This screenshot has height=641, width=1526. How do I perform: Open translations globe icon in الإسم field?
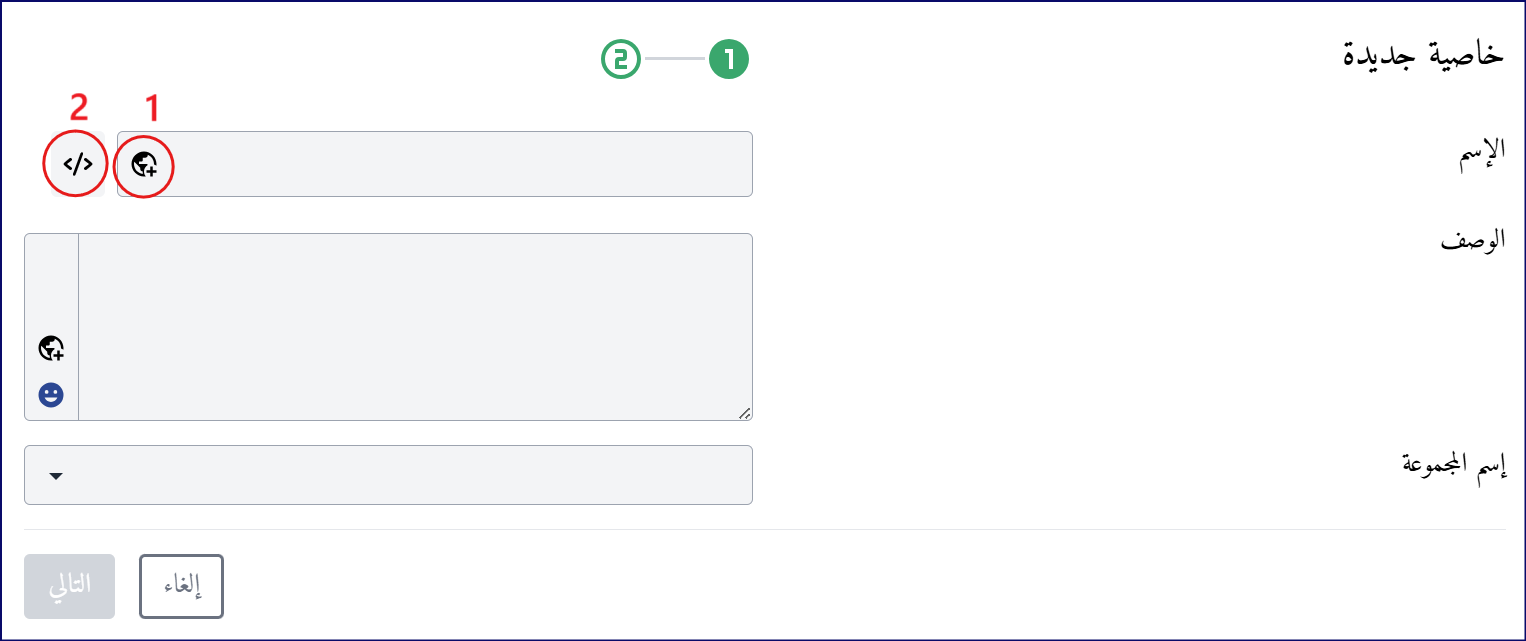(144, 164)
